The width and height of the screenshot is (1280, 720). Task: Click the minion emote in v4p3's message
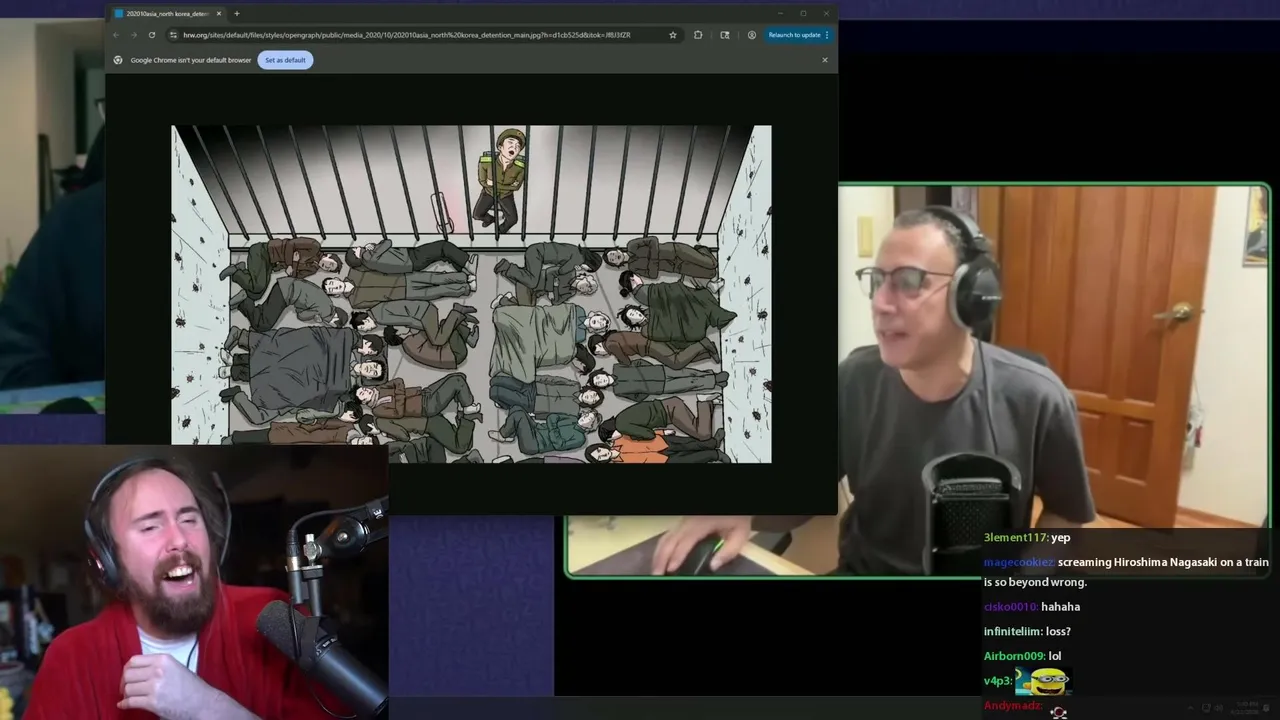click(1043, 682)
